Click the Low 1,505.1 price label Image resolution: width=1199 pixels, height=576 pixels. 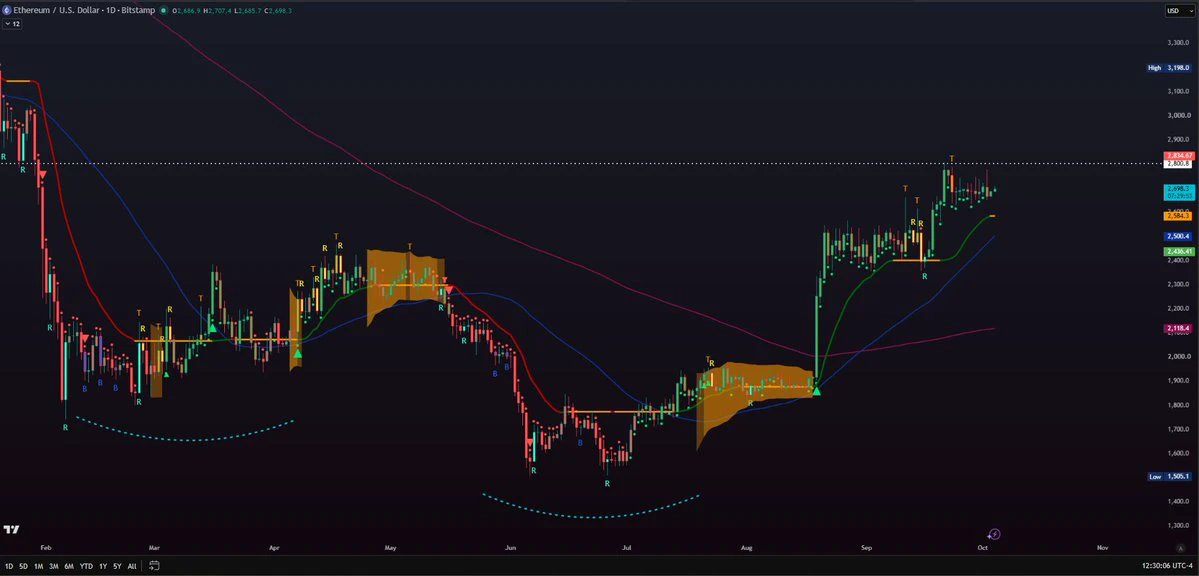(1169, 477)
